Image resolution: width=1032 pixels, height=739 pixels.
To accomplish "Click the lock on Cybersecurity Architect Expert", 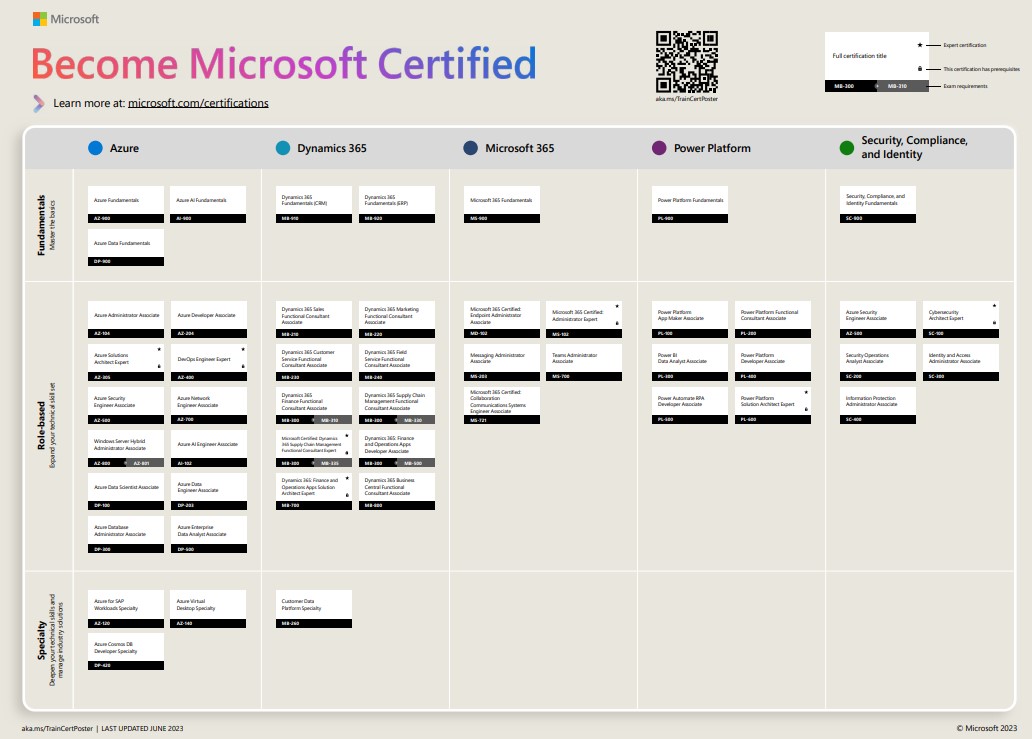I will 994,322.
